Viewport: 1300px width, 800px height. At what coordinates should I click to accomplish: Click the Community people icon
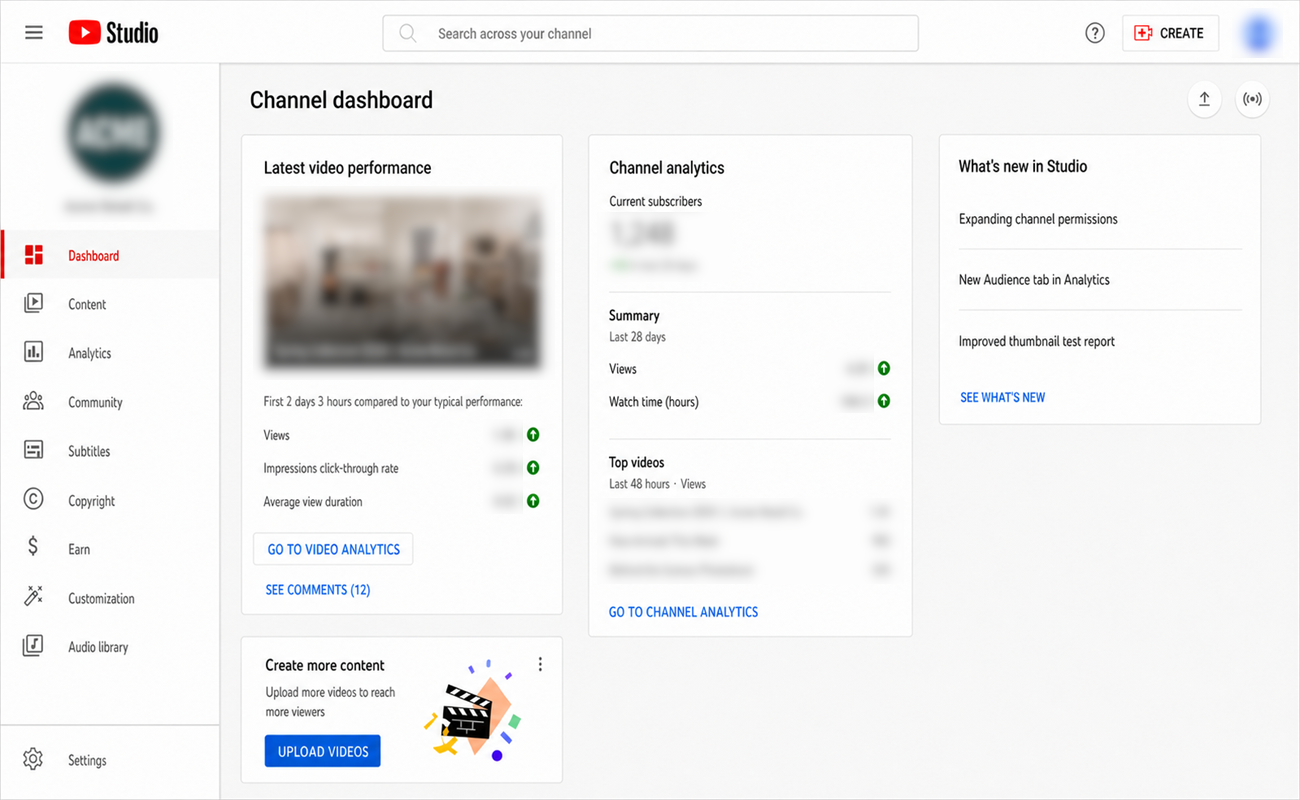click(34, 401)
